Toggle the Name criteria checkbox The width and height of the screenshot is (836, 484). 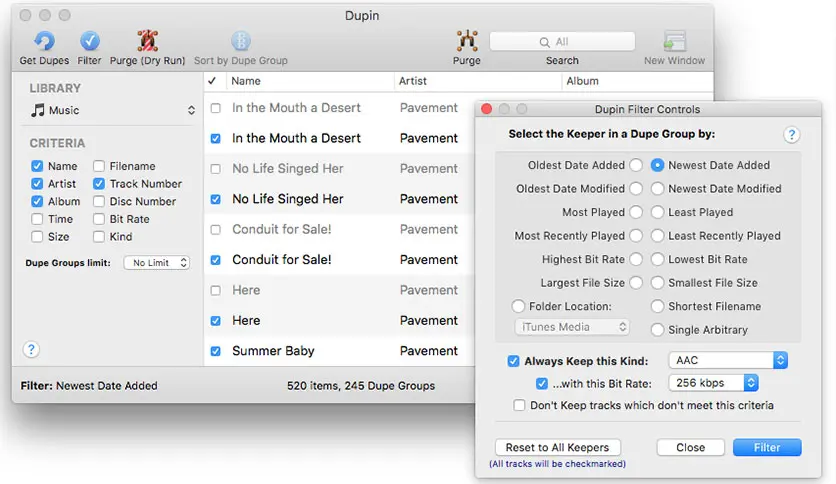[37, 166]
